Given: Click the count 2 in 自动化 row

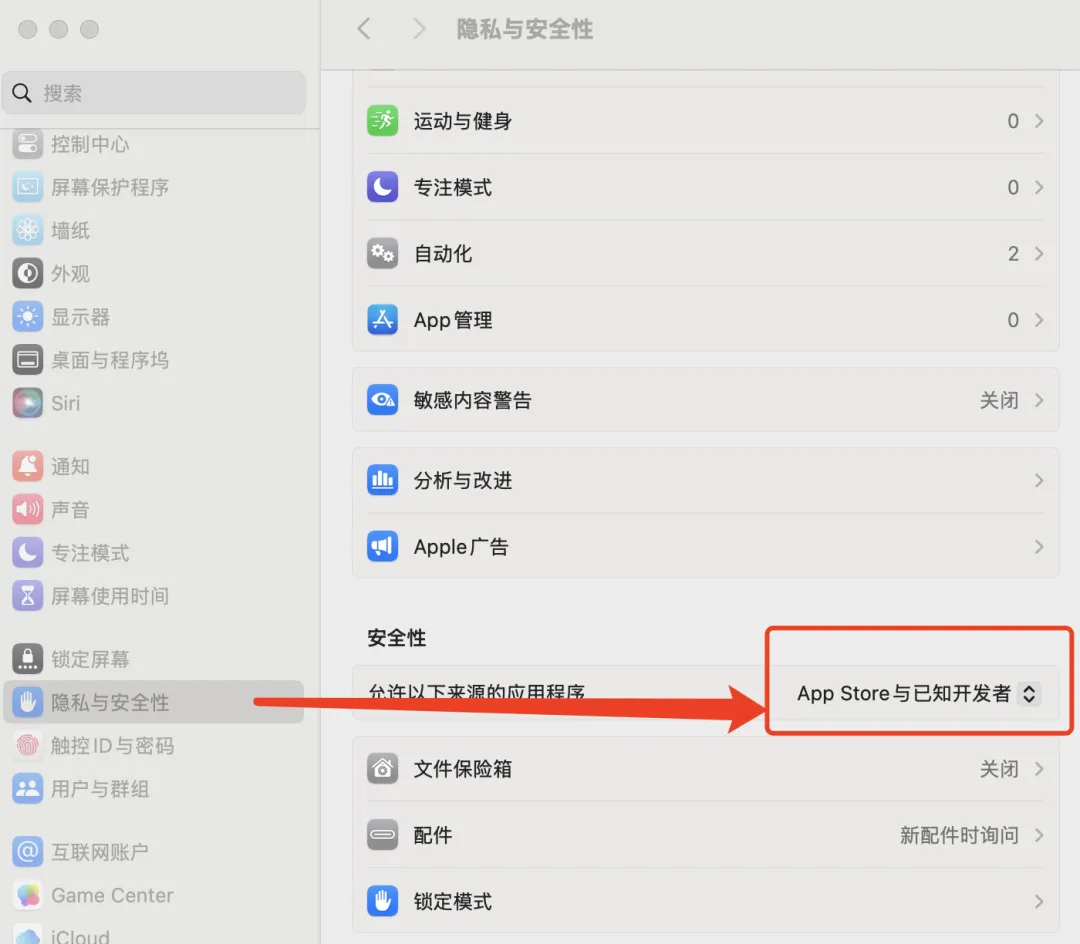Looking at the screenshot, I should click(x=1013, y=253).
